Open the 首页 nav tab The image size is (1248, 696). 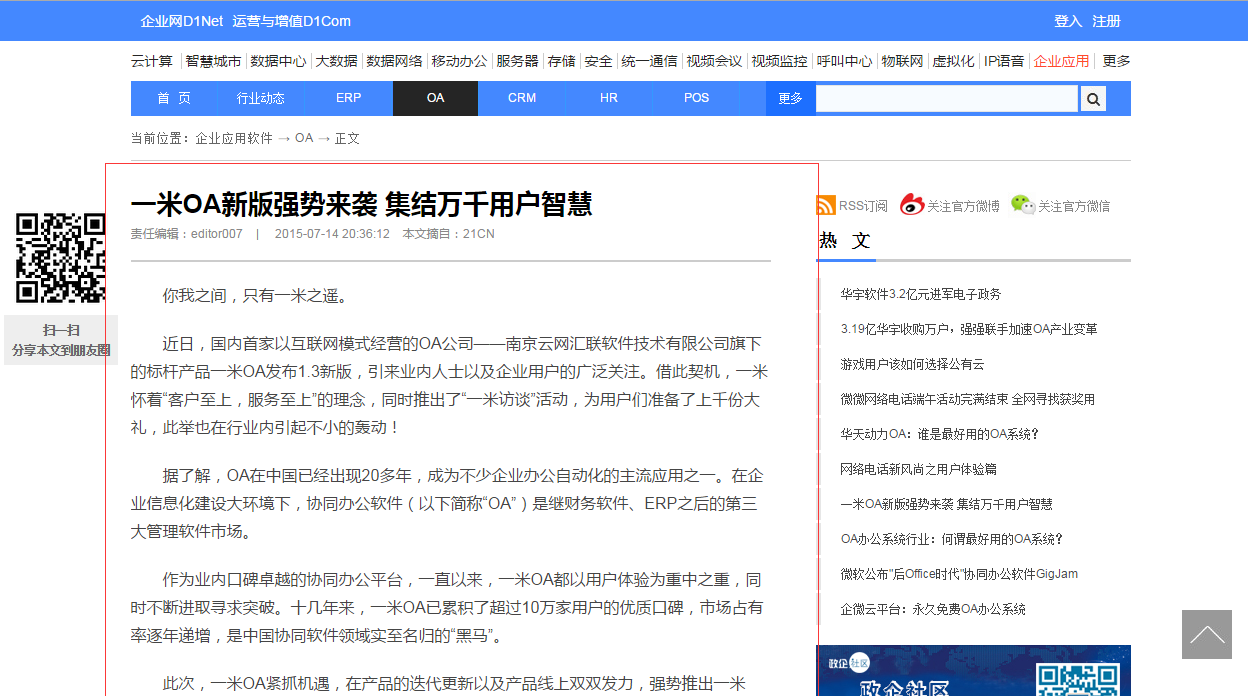coord(174,98)
